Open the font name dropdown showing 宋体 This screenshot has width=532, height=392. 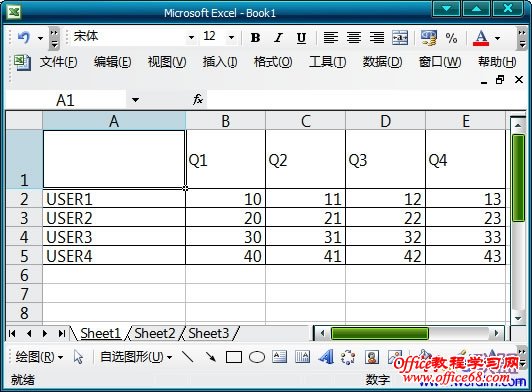(191, 37)
